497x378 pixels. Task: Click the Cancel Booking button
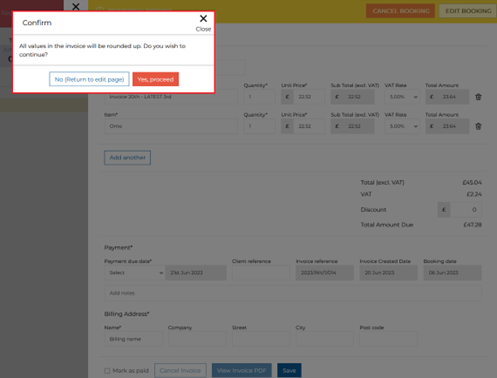click(x=401, y=11)
